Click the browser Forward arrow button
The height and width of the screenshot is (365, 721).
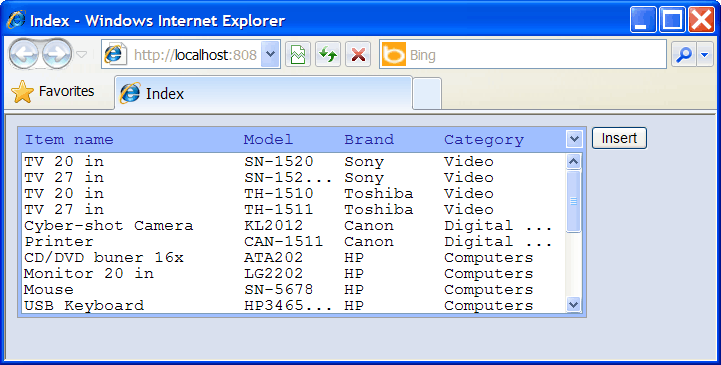tap(57, 55)
